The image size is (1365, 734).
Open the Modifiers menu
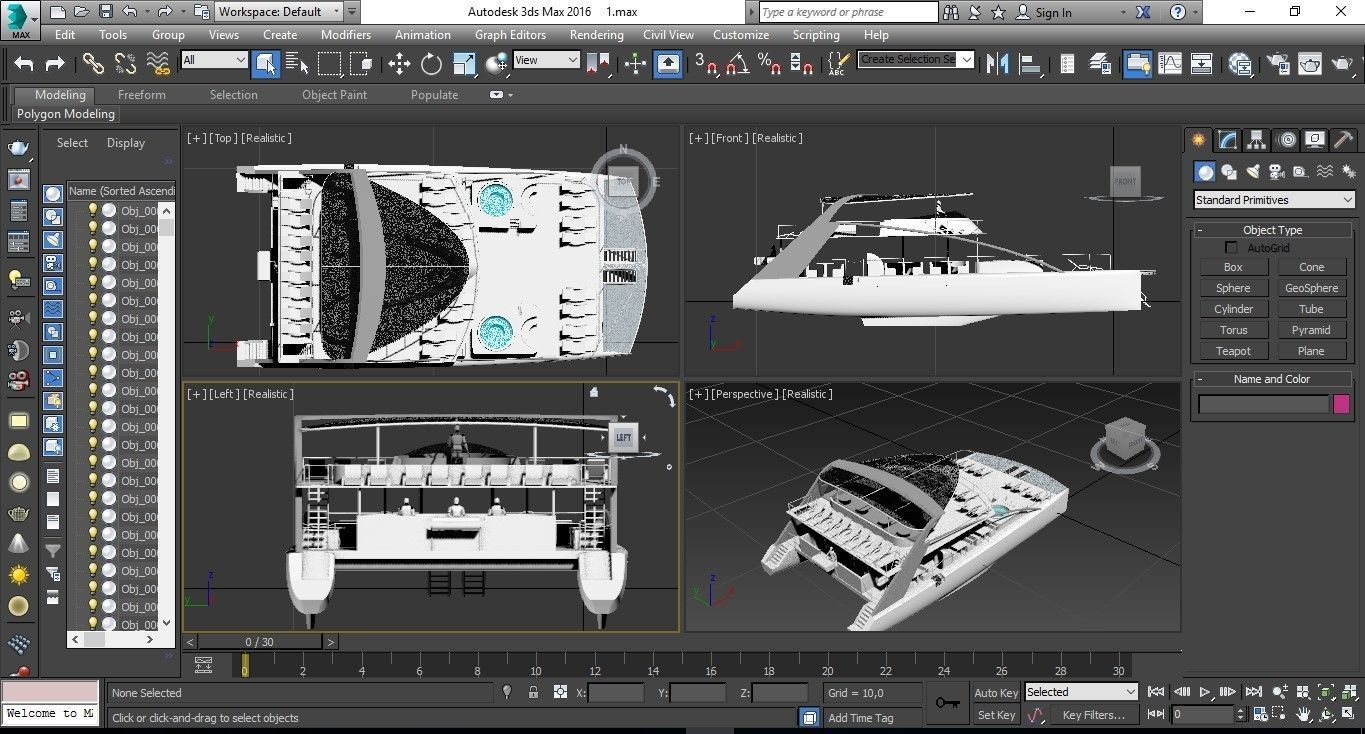pos(345,34)
